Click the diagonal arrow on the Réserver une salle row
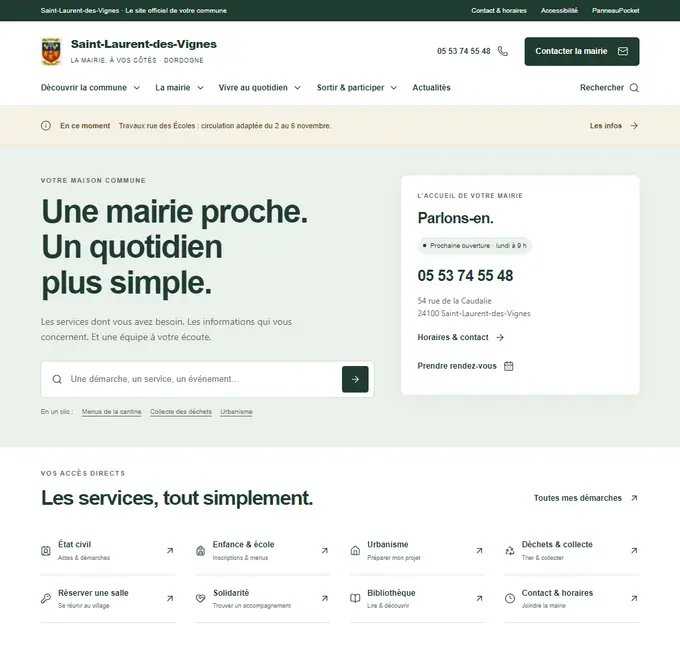The width and height of the screenshot is (680, 651). coord(170,599)
